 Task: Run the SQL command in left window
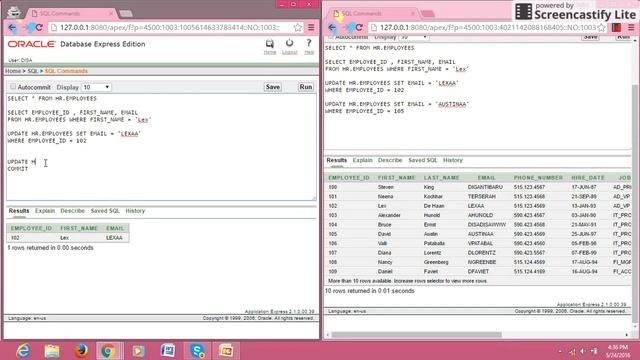[306, 87]
